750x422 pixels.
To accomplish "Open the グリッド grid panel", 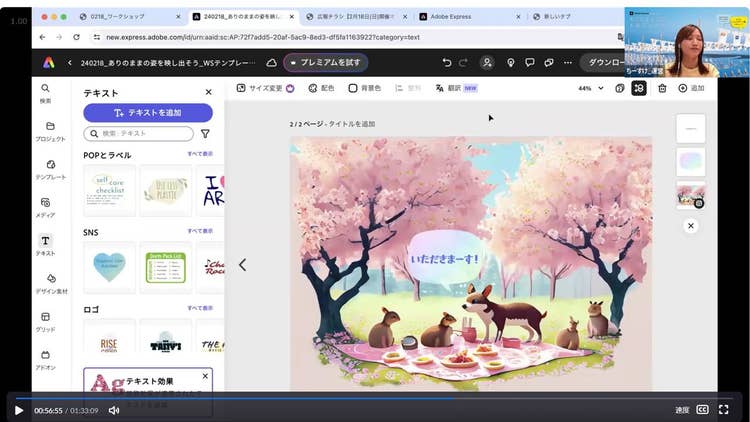I will 45,322.
